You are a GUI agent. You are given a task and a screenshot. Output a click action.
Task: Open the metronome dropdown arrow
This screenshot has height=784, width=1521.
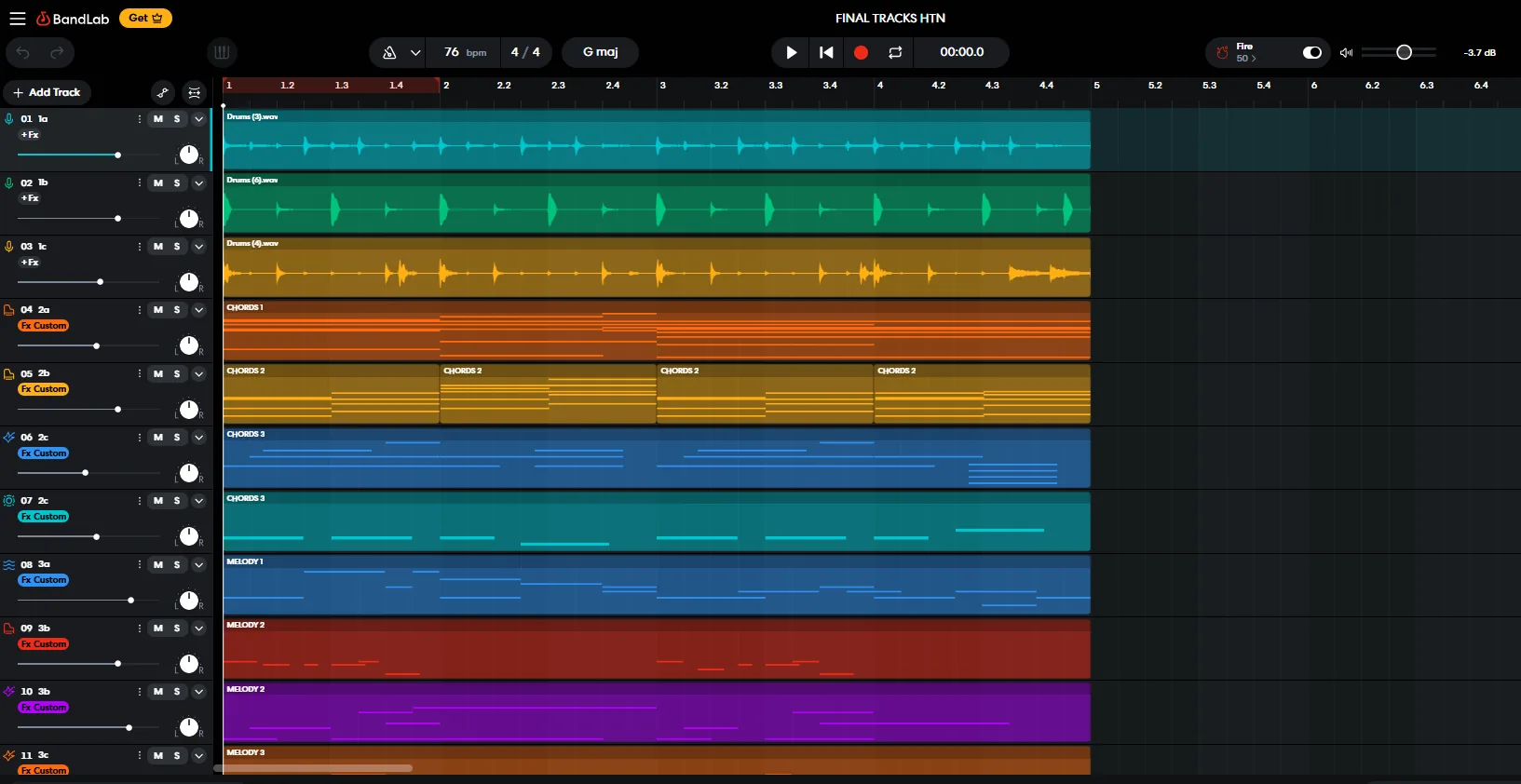point(415,52)
